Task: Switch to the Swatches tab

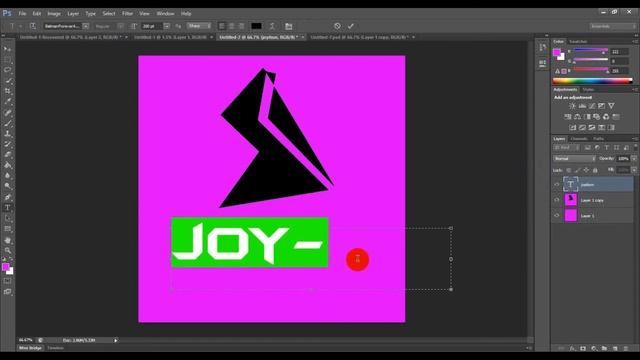Action: click(578, 42)
